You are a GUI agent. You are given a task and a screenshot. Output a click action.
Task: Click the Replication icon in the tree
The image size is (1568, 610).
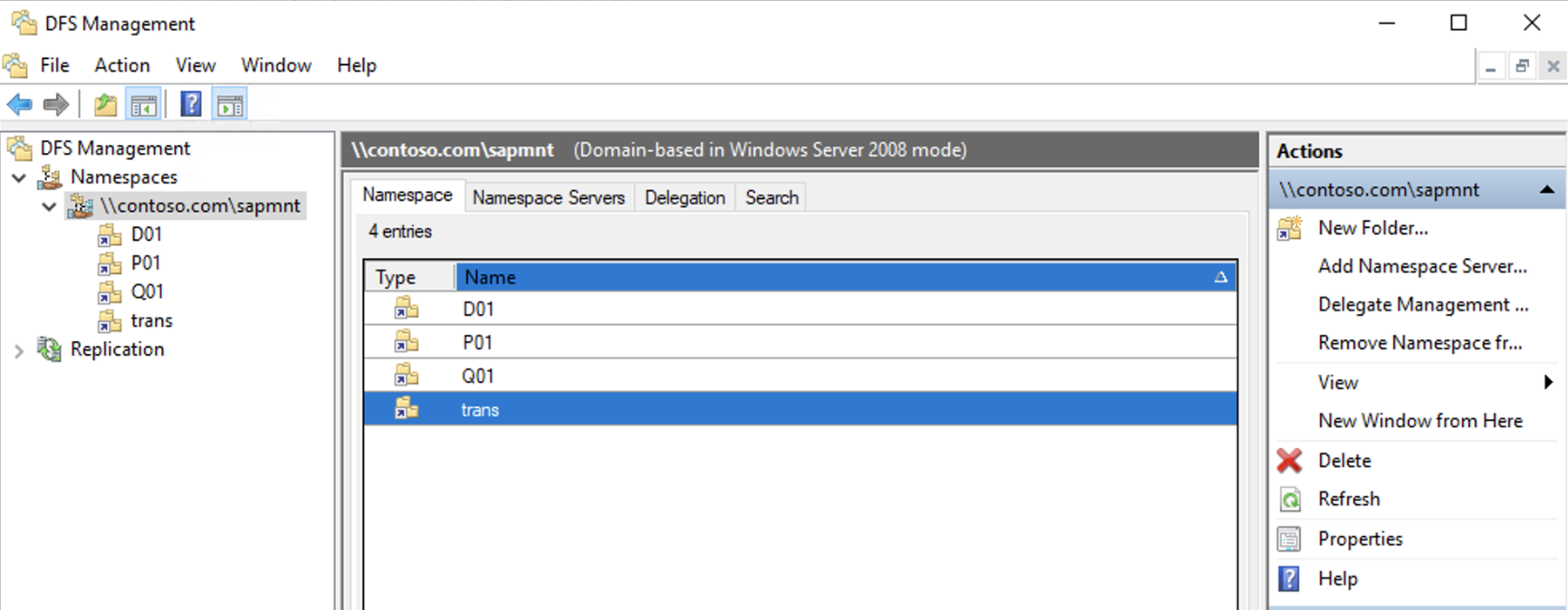pyautogui.click(x=49, y=349)
